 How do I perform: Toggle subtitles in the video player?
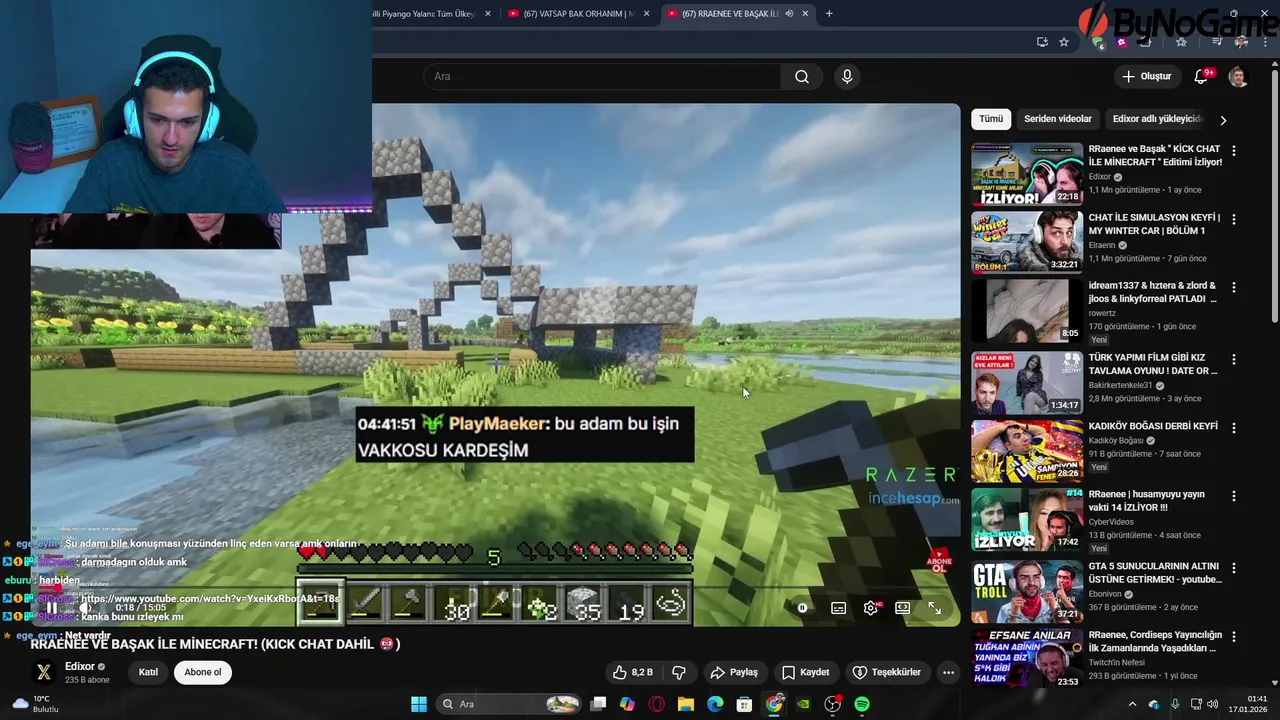point(838,608)
